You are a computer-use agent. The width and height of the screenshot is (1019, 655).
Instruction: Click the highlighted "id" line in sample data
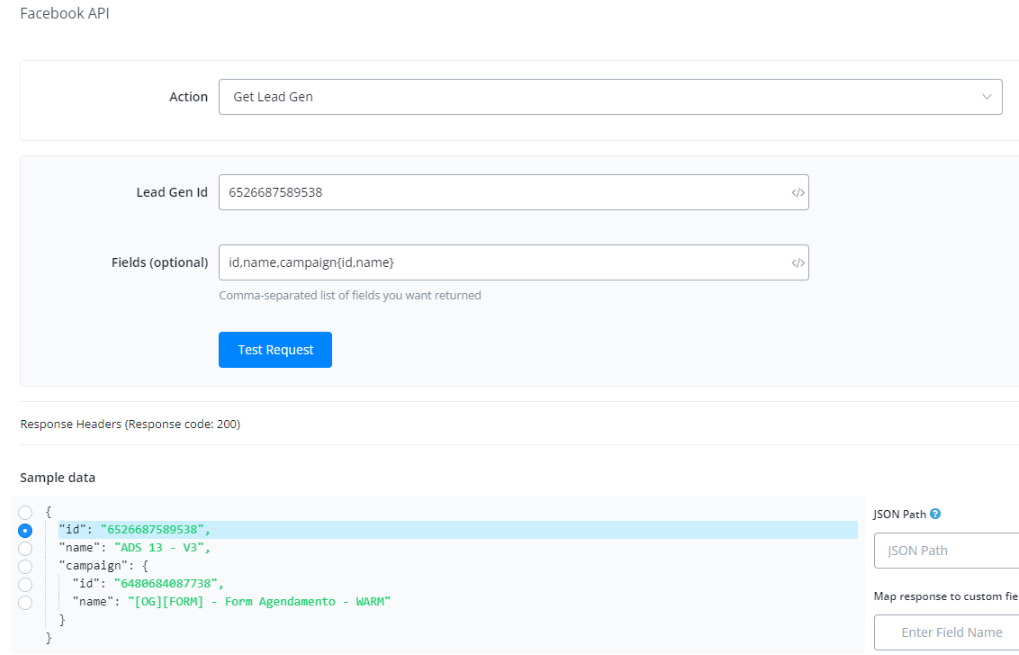pyautogui.click(x=135, y=530)
